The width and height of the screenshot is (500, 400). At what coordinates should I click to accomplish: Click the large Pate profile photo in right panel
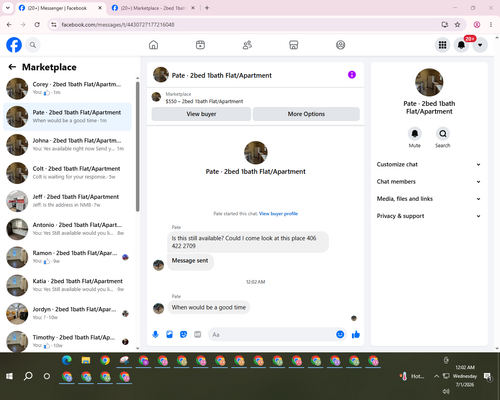click(429, 82)
